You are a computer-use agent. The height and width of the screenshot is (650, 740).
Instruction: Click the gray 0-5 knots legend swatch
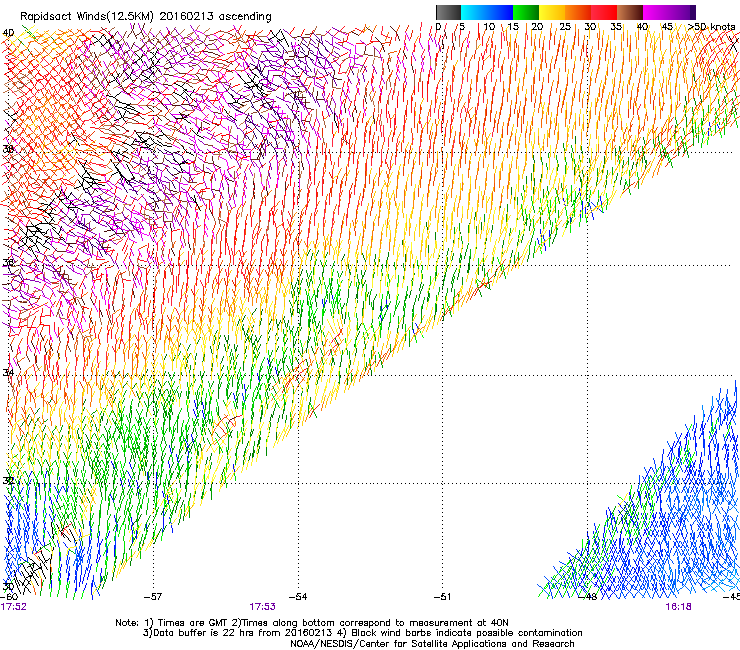point(448,12)
